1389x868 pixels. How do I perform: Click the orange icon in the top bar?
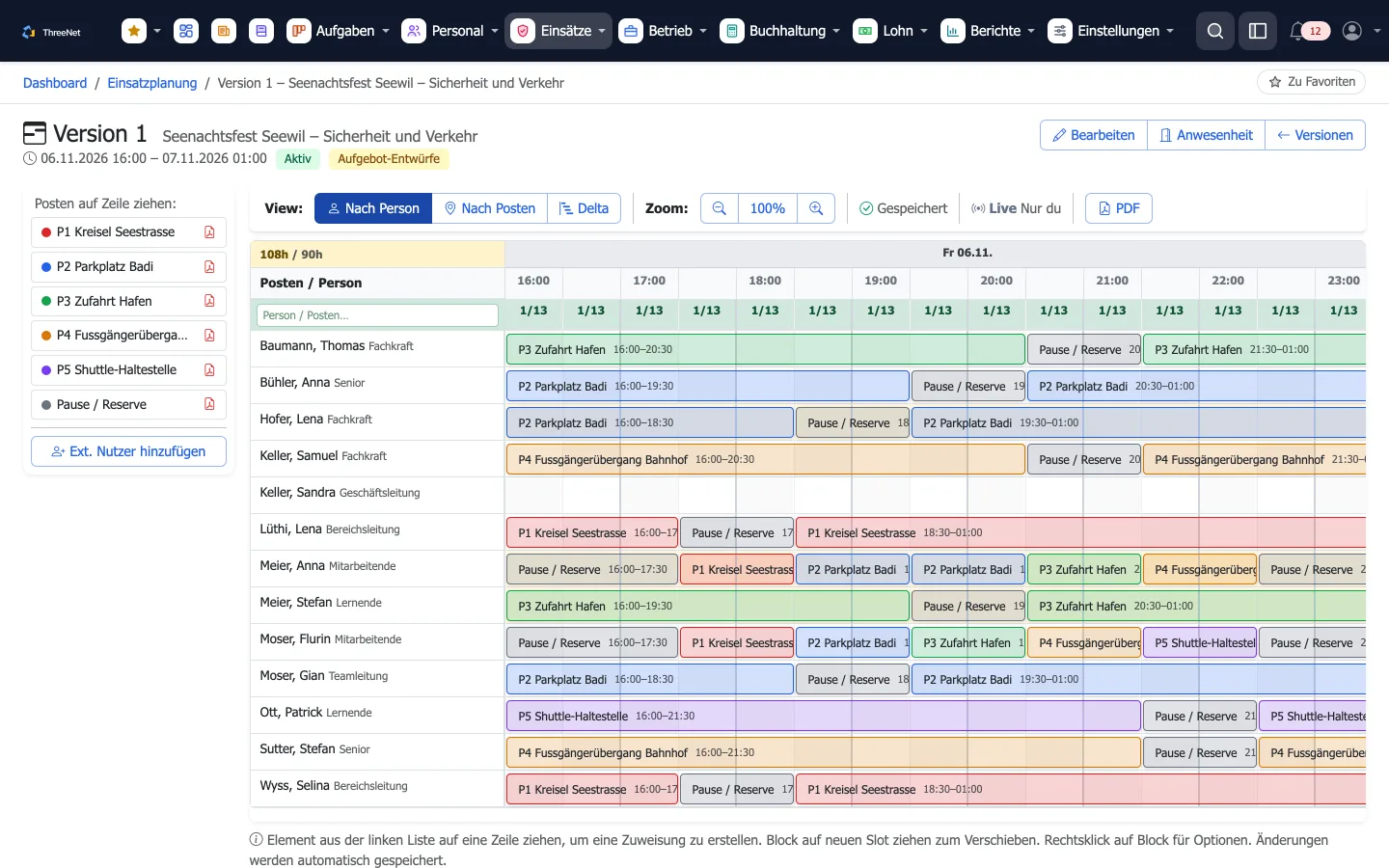[x=224, y=31]
